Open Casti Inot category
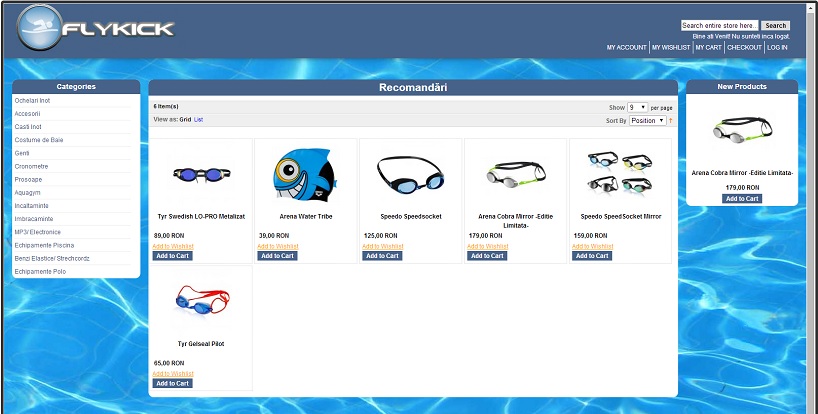The image size is (818, 414). [28, 127]
